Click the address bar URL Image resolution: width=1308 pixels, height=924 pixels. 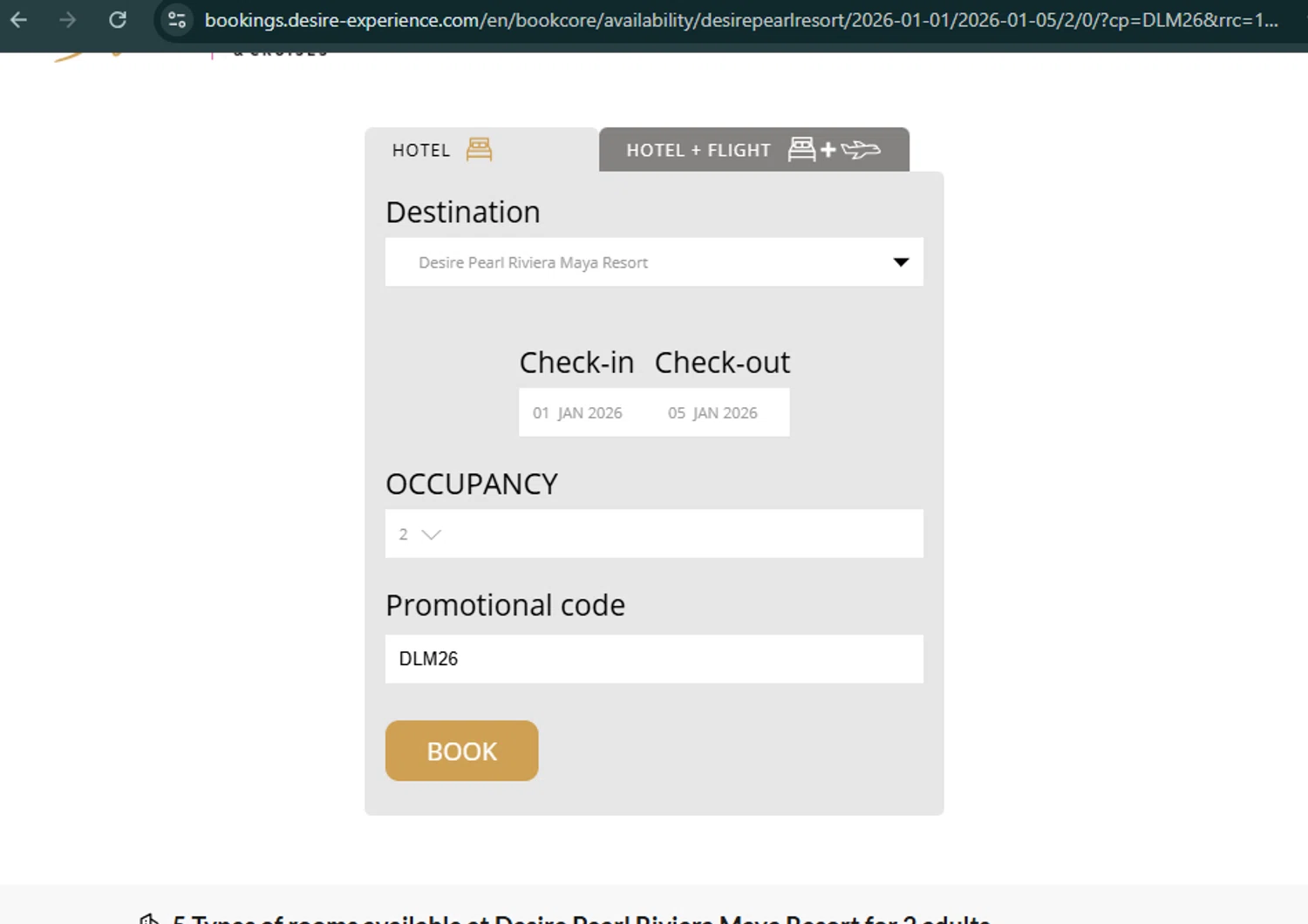(x=741, y=20)
